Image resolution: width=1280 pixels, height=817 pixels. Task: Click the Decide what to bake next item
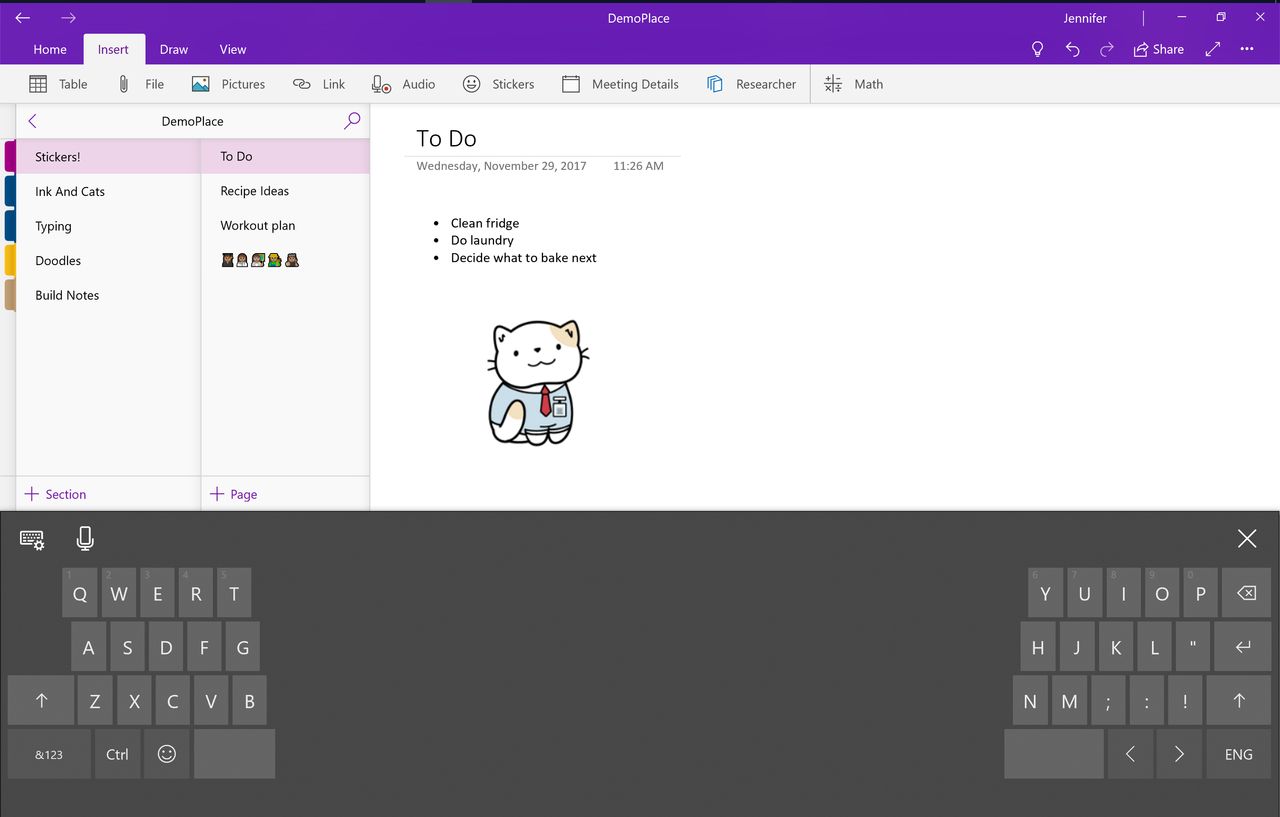click(523, 257)
